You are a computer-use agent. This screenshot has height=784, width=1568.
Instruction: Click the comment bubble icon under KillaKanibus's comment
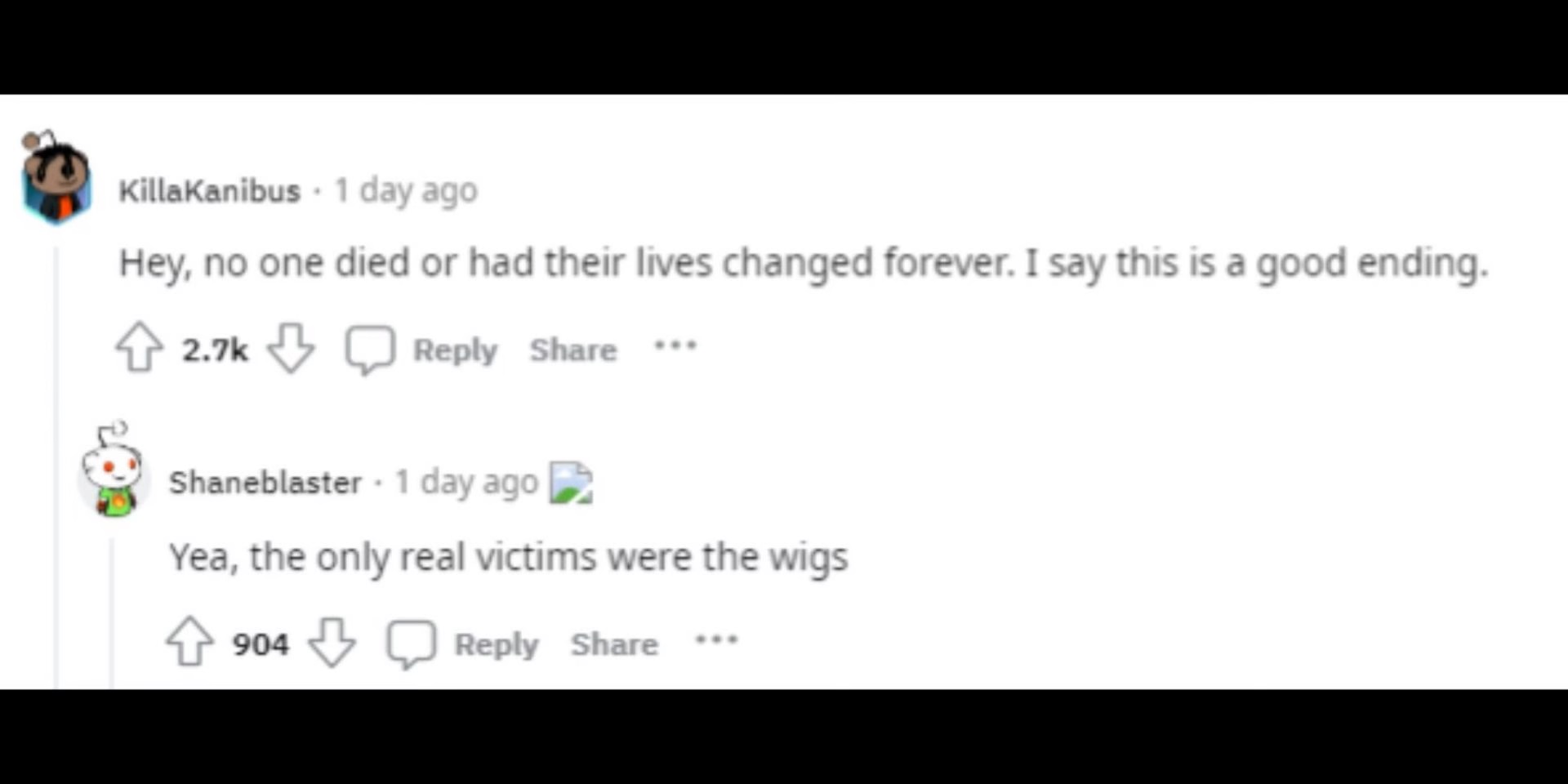[x=370, y=350]
